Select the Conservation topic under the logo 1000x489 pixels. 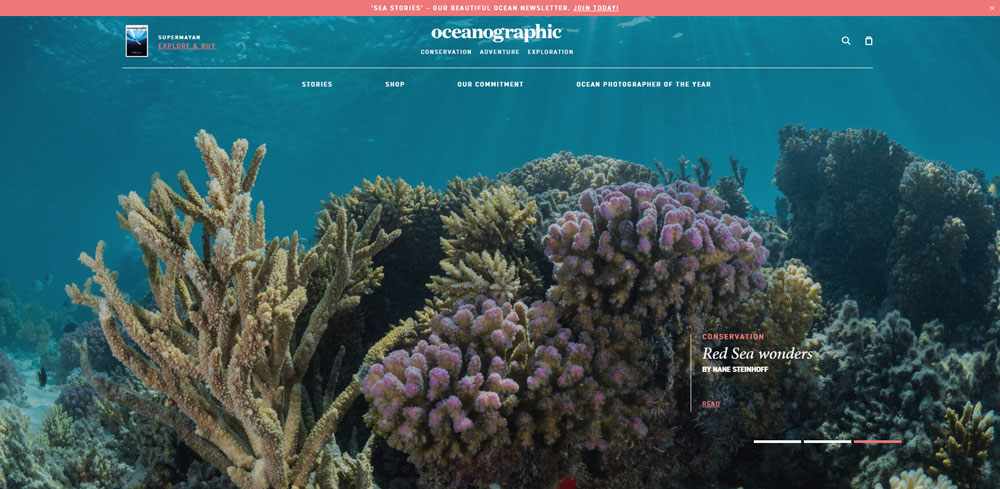point(446,52)
